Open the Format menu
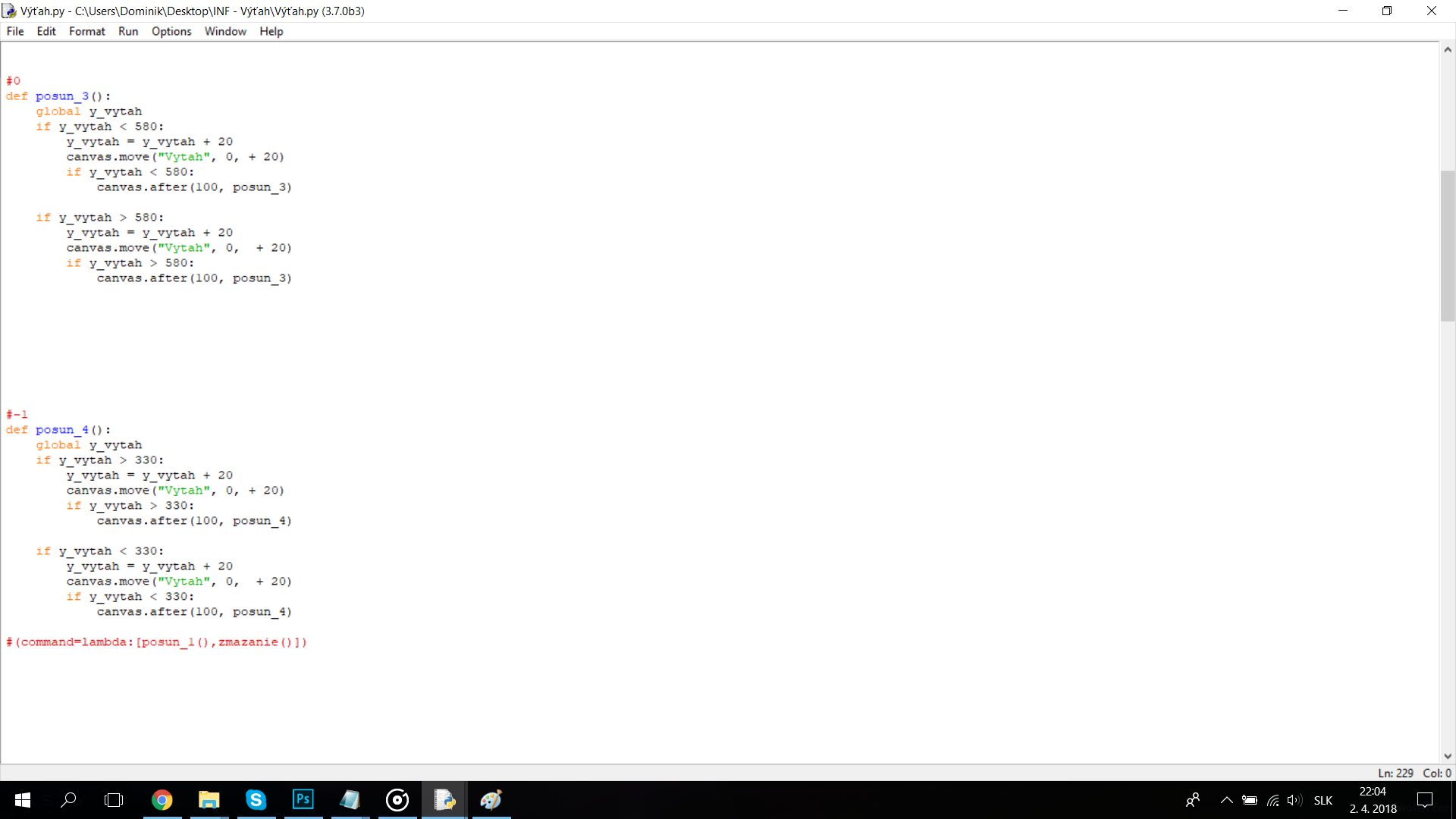Viewport: 1456px width, 819px height. pyautogui.click(x=86, y=31)
